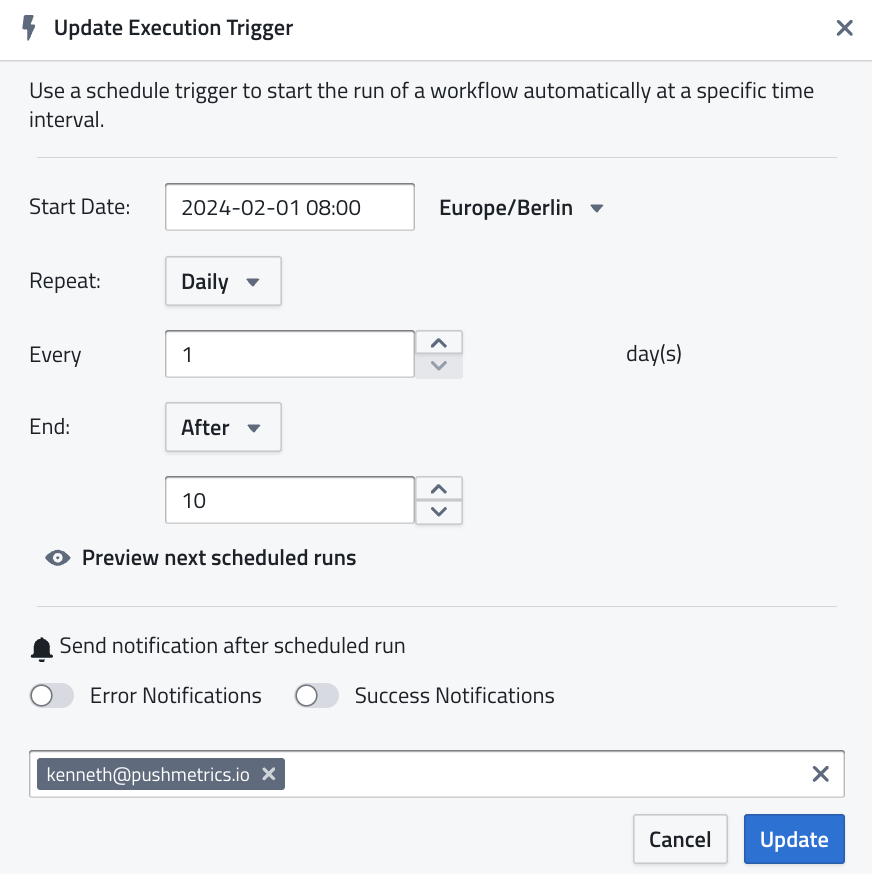Click the lightning bolt trigger icon
Image resolution: width=872 pixels, height=874 pixels.
coord(30,28)
